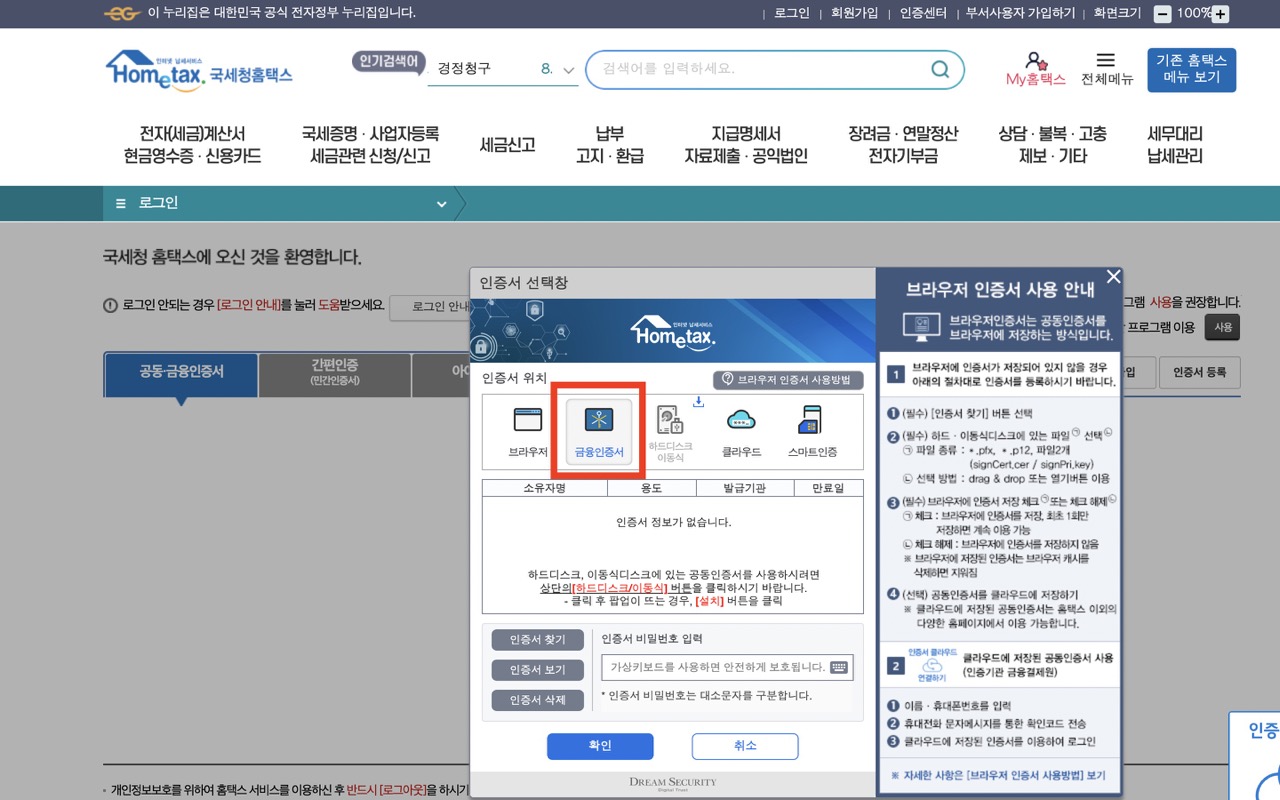Click the 인증서 클라우드 연결하기 icon
Viewport: 1280px width, 800px height.
[x=931, y=664]
